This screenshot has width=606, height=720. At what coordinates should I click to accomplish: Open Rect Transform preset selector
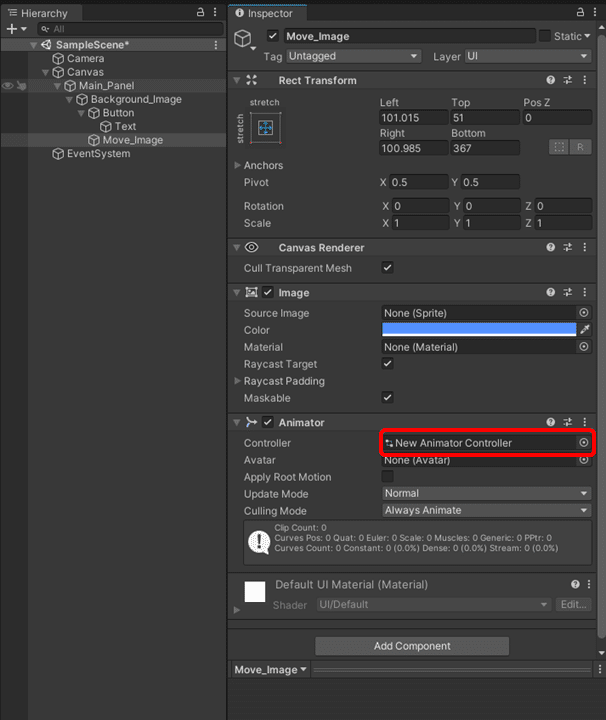point(568,80)
